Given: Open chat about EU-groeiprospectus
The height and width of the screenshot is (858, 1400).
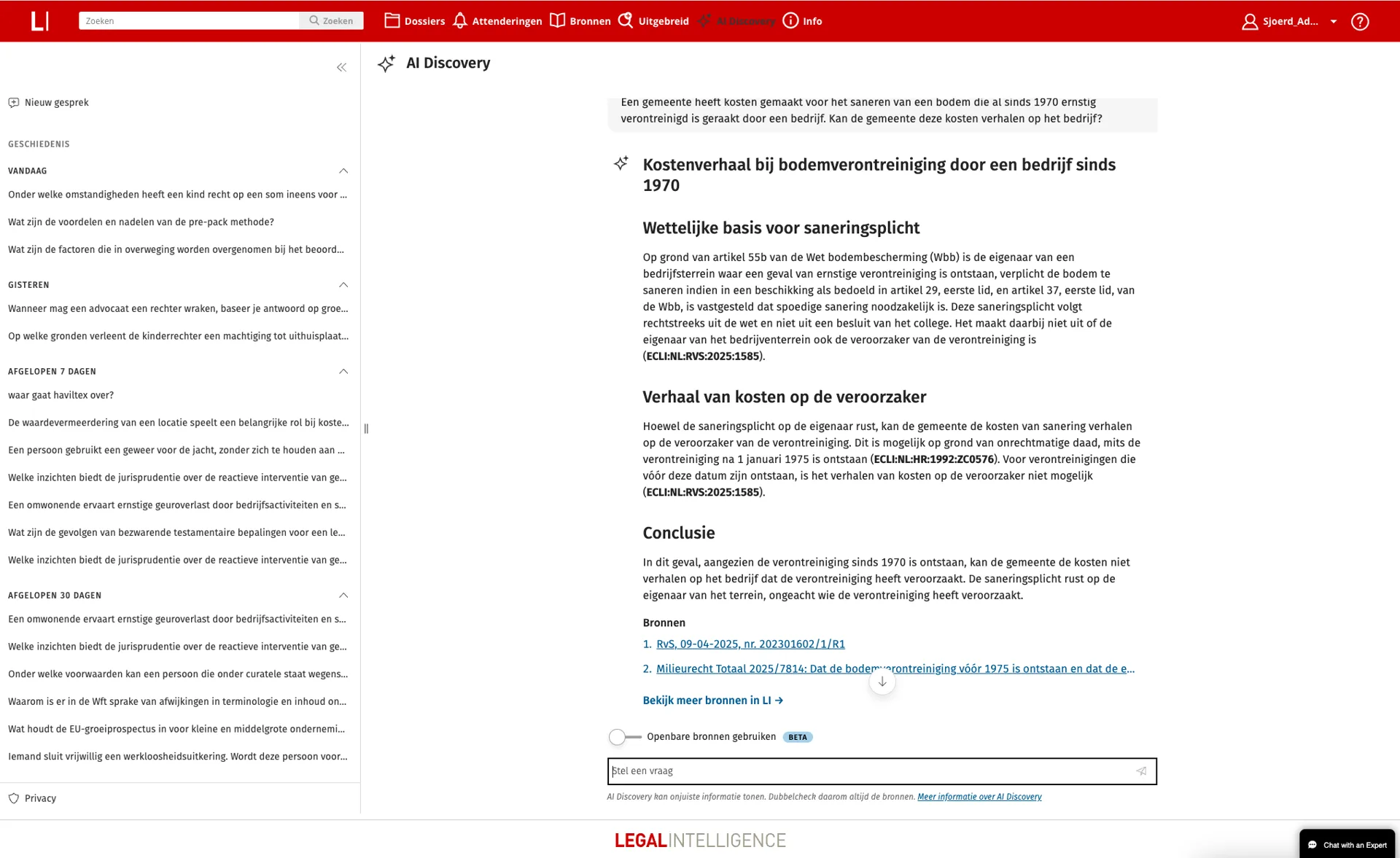Looking at the screenshot, I should click(176, 730).
